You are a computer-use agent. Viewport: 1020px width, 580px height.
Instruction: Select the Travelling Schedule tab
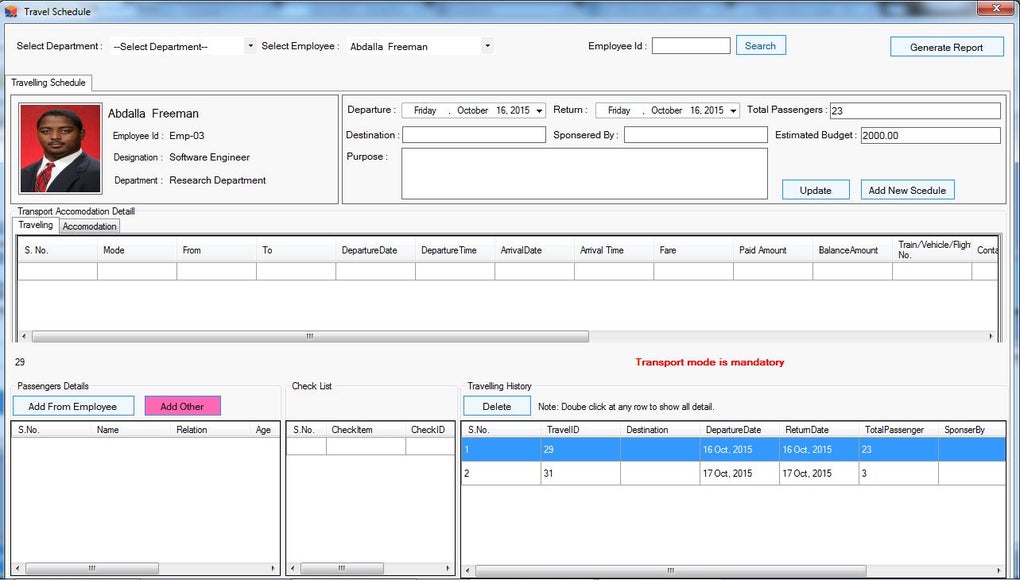click(x=48, y=83)
